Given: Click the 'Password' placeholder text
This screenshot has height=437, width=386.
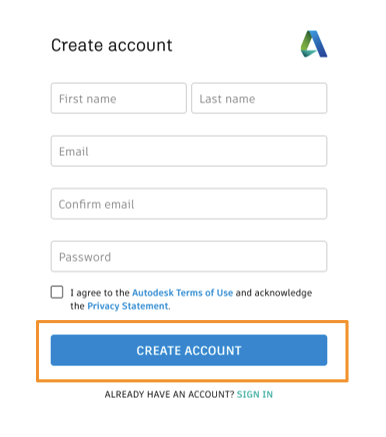Looking at the screenshot, I should (85, 257).
